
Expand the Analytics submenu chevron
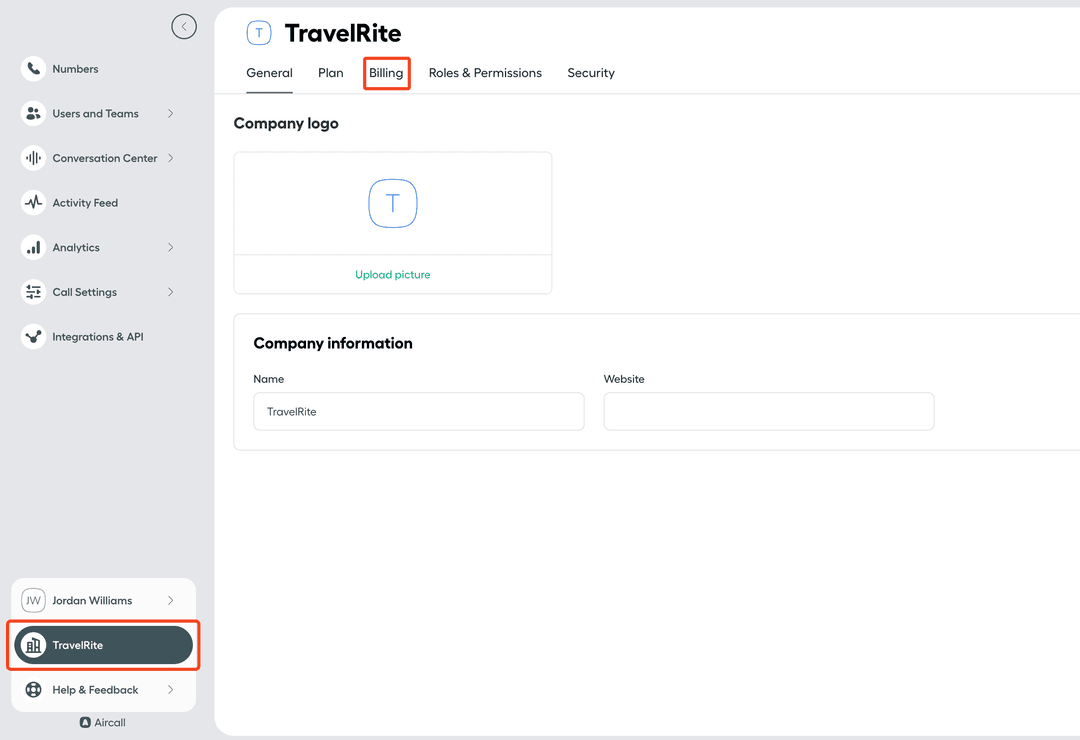click(171, 248)
